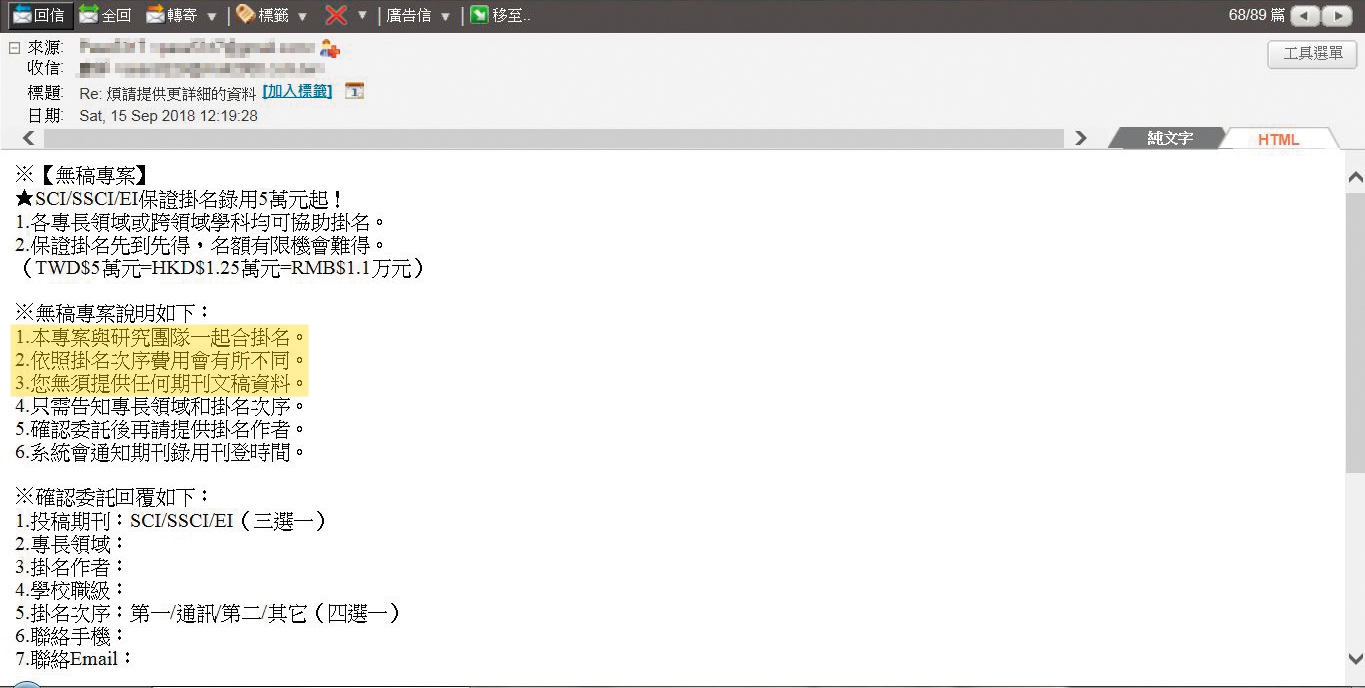
Task: Click the line 7.聯絡Email：
Action: click(74, 659)
